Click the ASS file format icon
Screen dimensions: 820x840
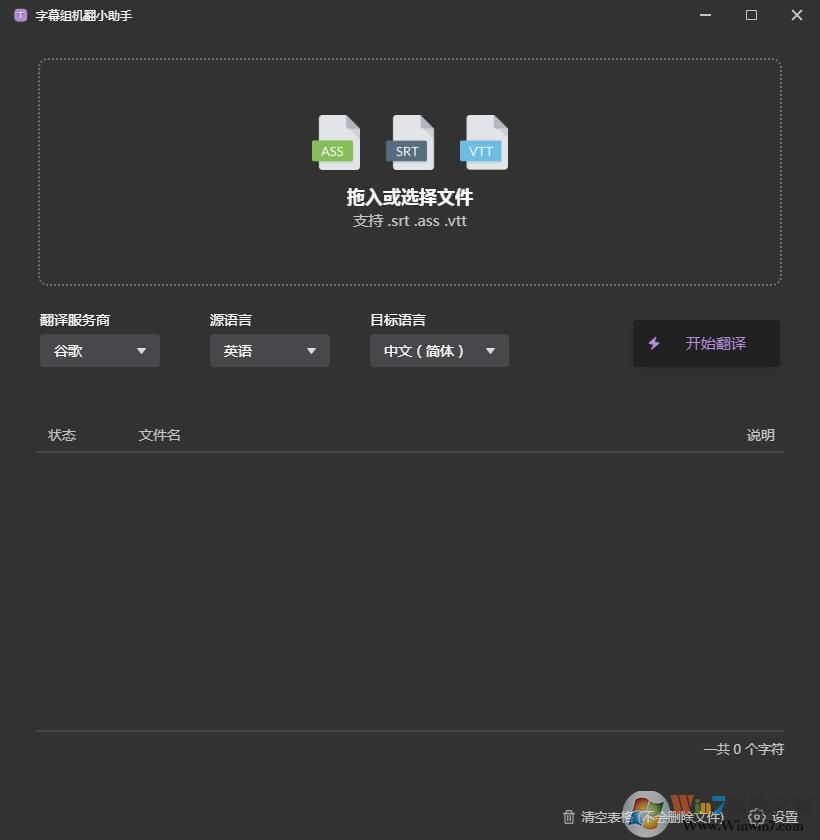[335, 142]
